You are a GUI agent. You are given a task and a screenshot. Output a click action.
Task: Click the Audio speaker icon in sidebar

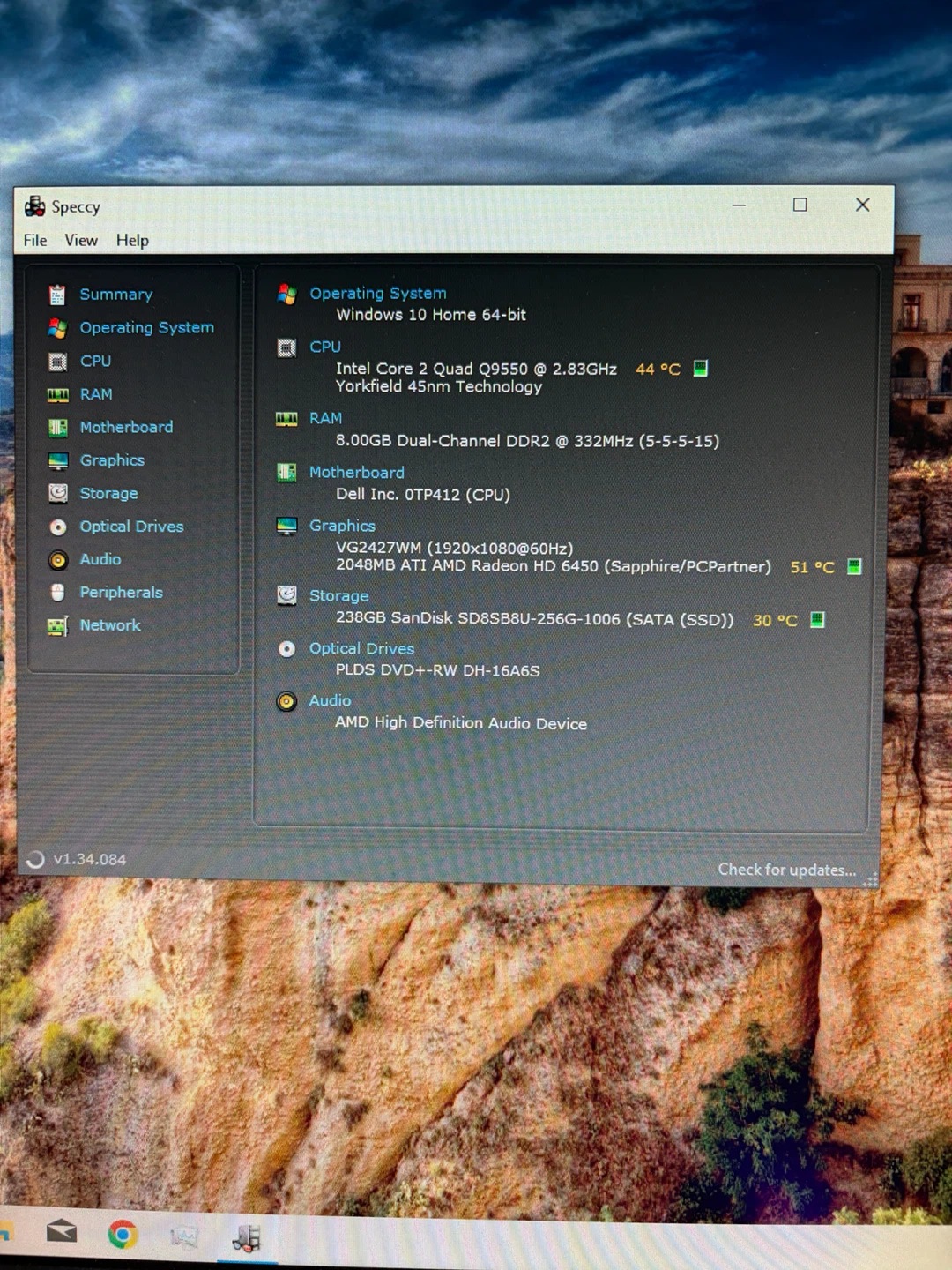tap(57, 560)
